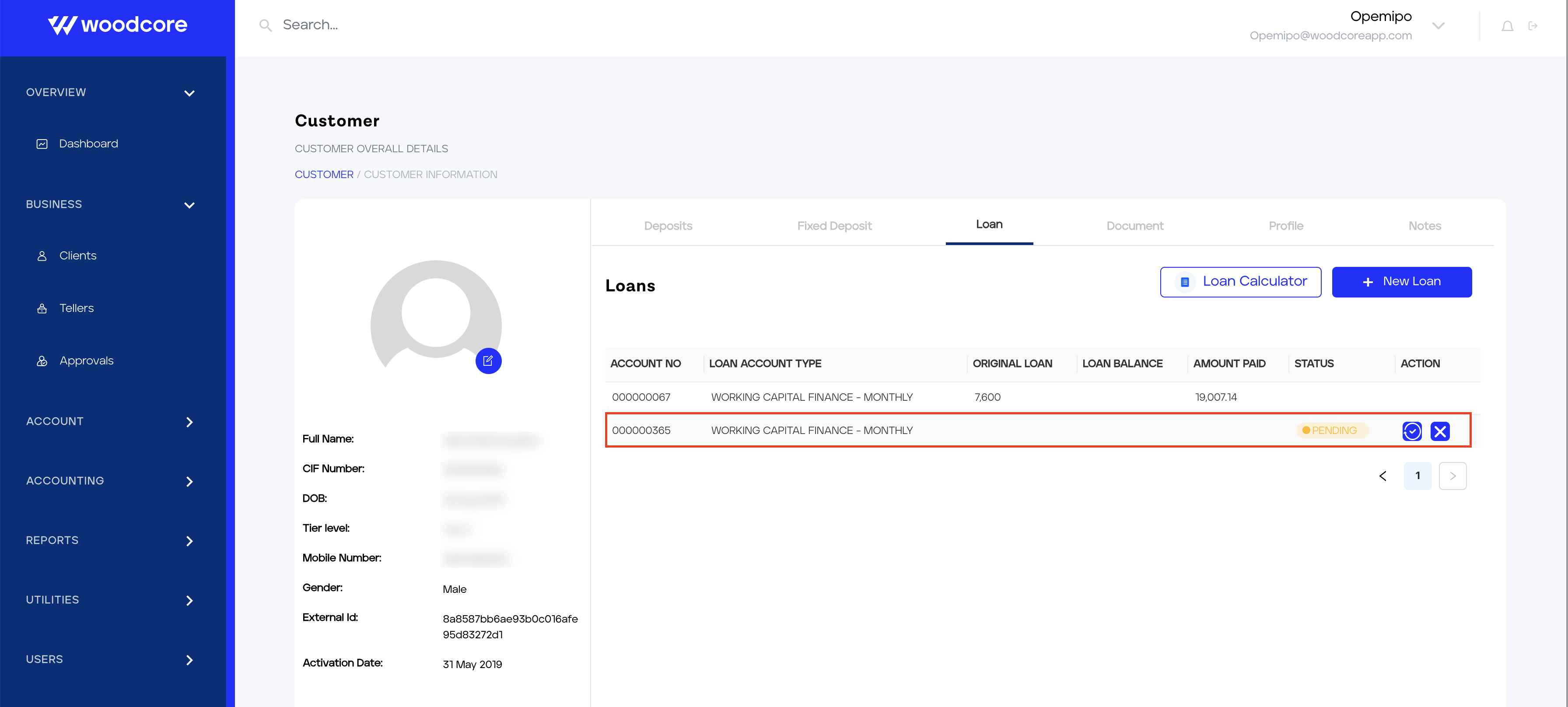Click the customer avatar placeholder
The width and height of the screenshot is (1568, 707).
click(x=436, y=315)
